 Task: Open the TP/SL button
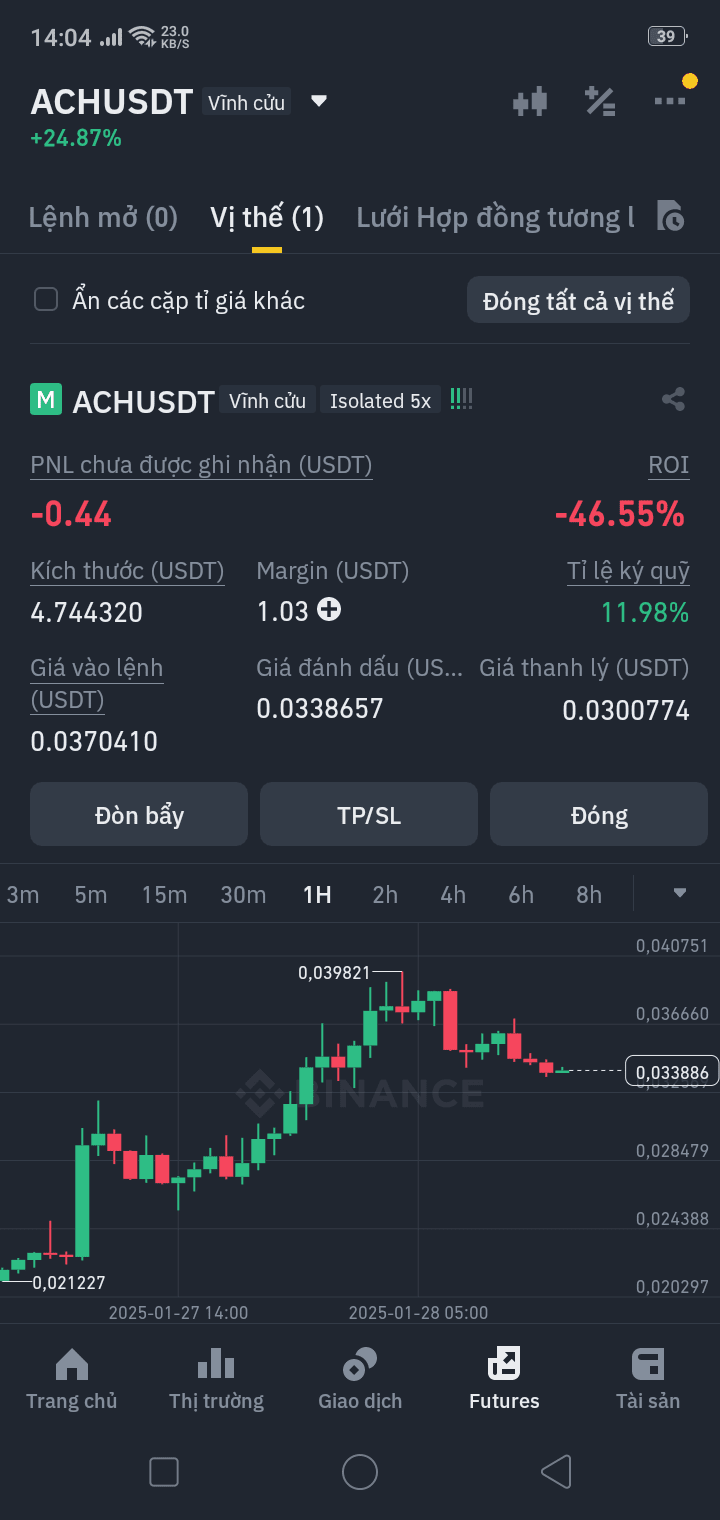pyautogui.click(x=369, y=815)
